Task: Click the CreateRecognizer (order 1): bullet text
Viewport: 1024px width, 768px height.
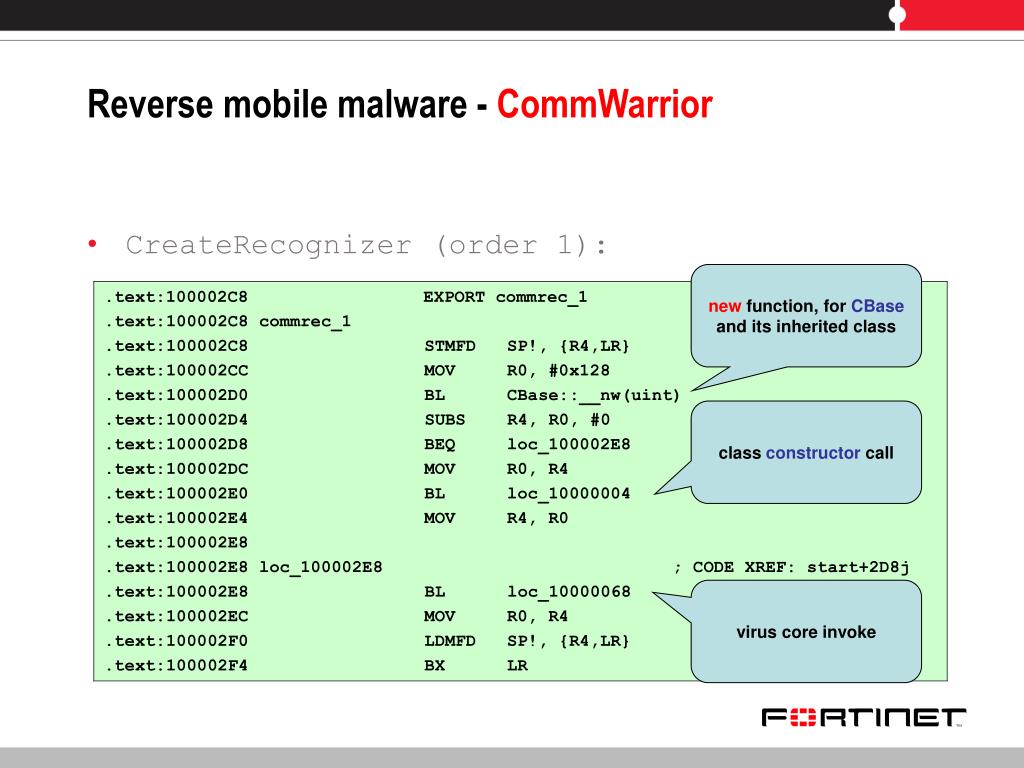Action: pyautogui.click(x=366, y=246)
